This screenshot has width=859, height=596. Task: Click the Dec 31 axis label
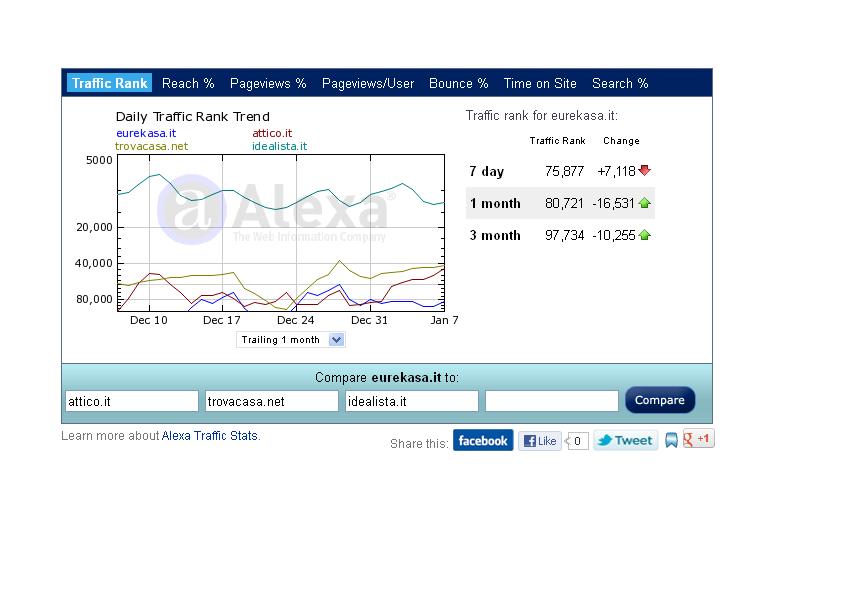(369, 320)
